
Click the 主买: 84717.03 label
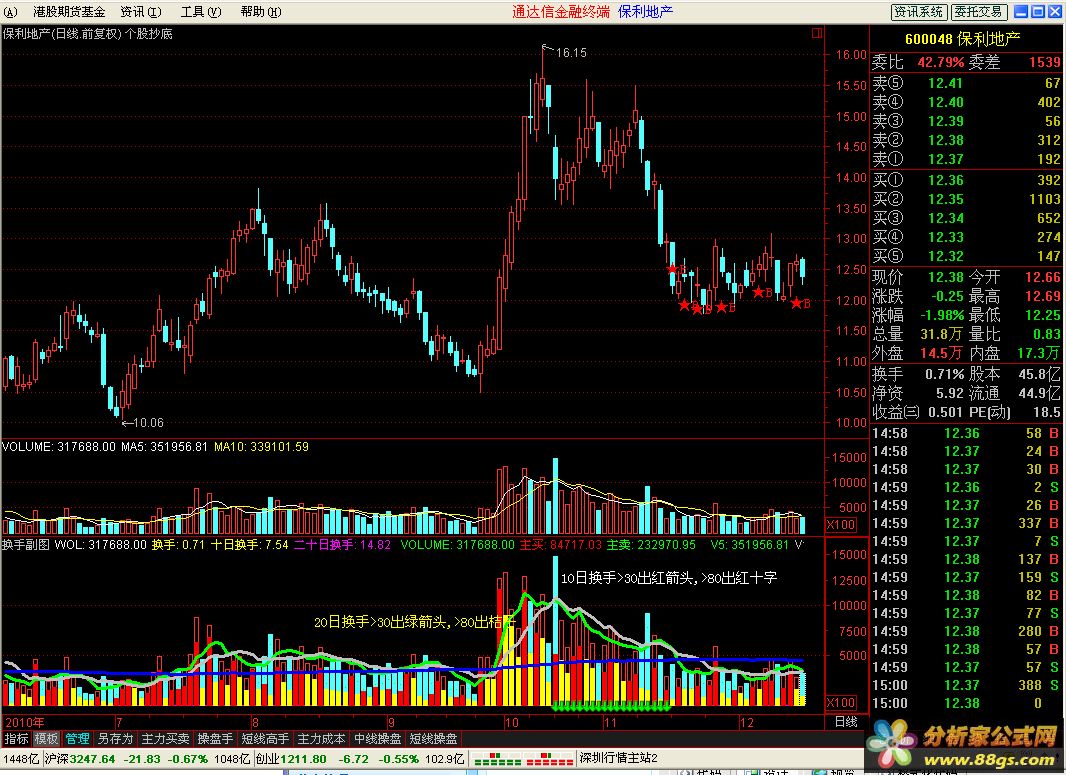pos(561,545)
